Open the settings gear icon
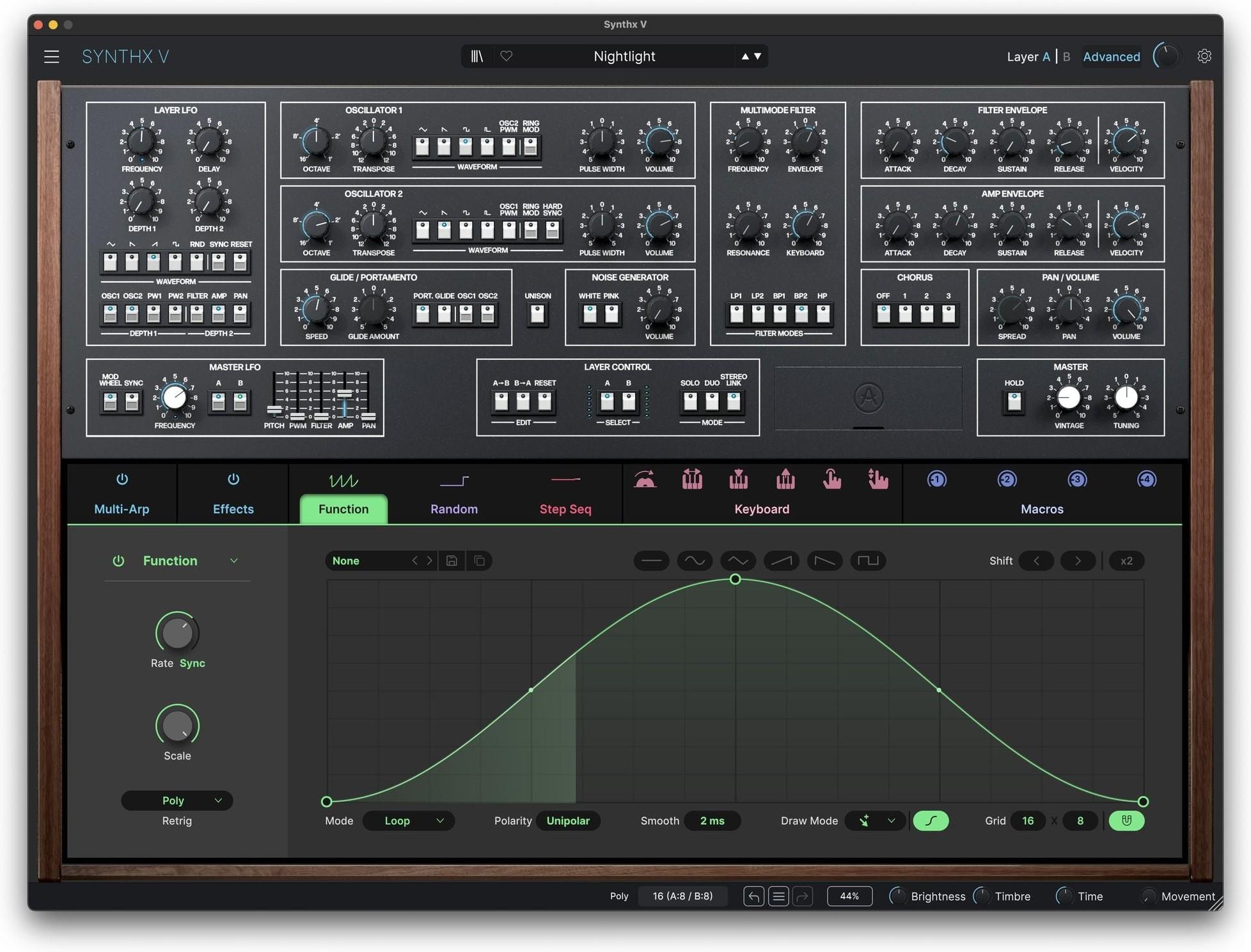1251x952 pixels. click(x=1204, y=56)
